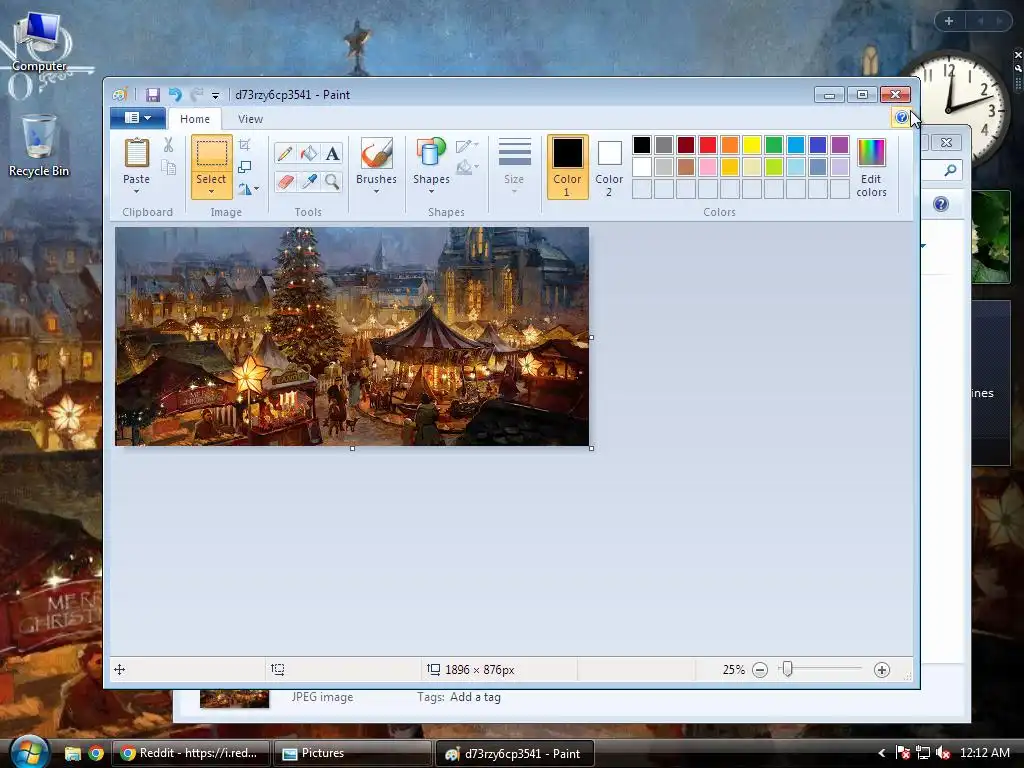
Task: Open the blue Paint file menu button
Action: click(137, 118)
